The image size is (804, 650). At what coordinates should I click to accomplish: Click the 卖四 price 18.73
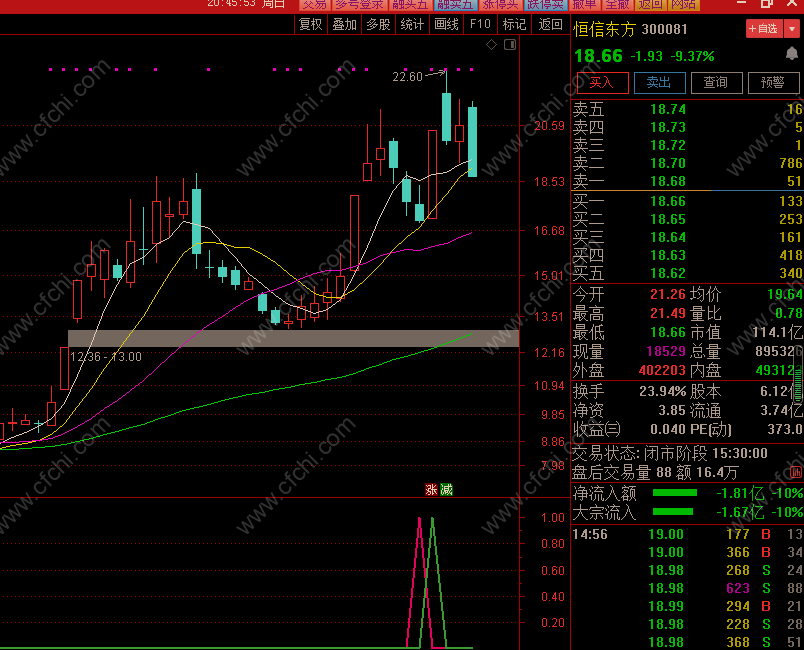point(668,127)
